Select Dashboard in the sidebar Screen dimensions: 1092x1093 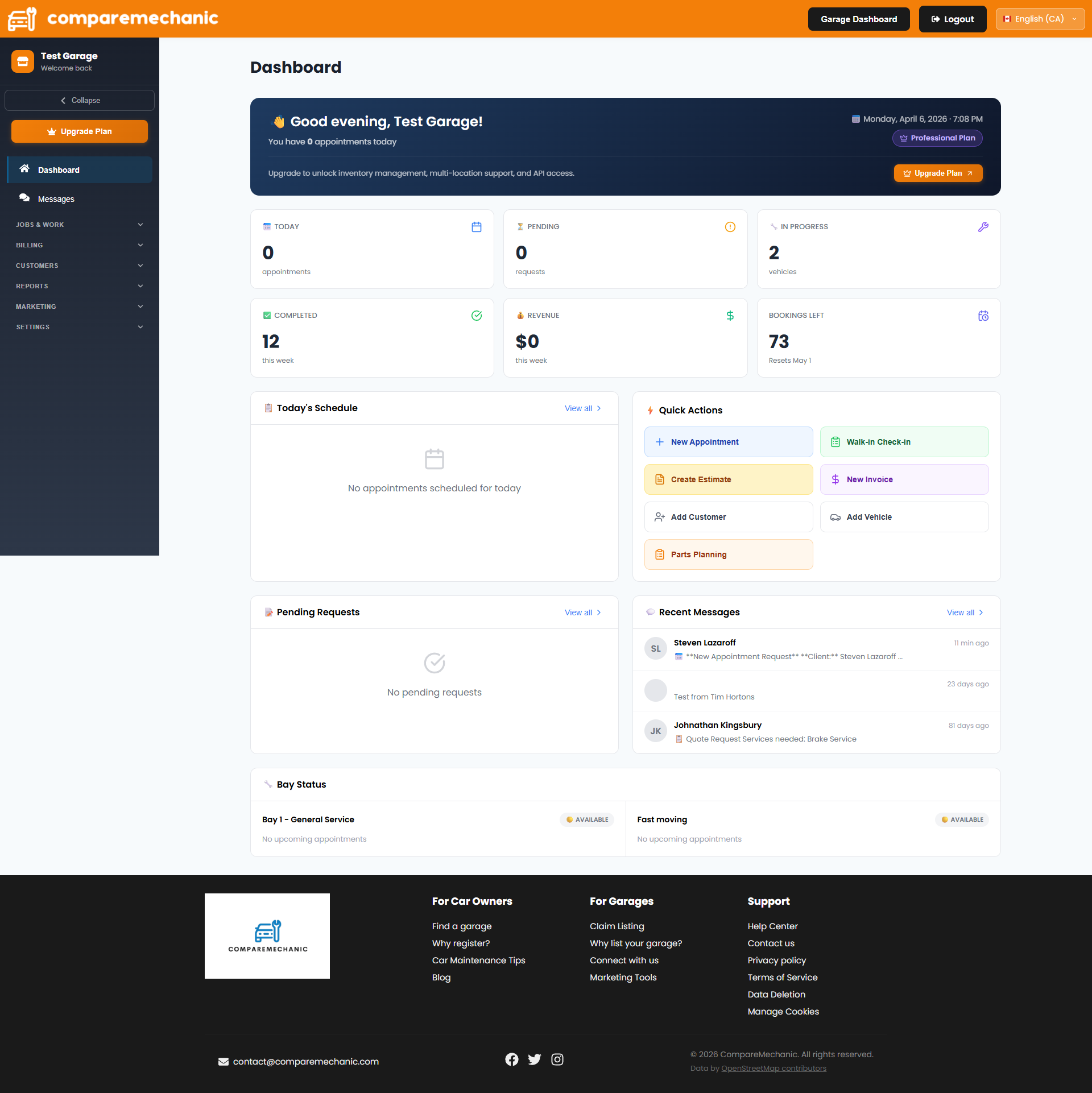(59, 170)
